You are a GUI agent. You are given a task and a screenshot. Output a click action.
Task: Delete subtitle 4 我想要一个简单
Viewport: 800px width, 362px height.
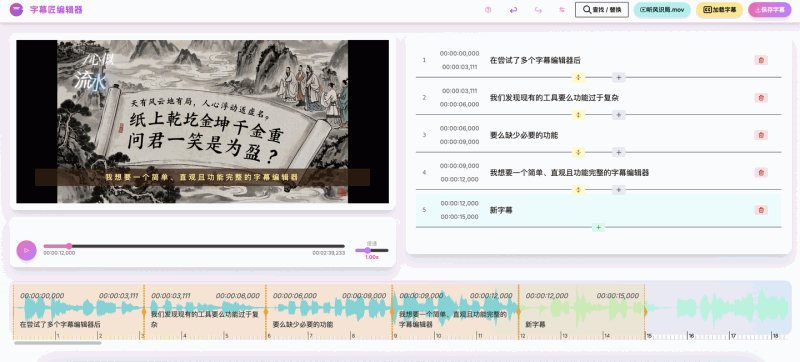point(761,172)
